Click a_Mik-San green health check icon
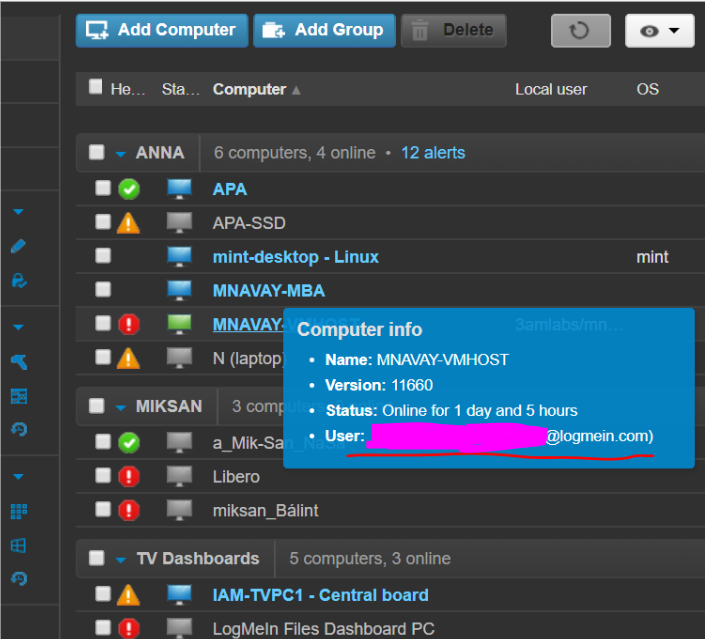This screenshot has height=639, width=705. tap(129, 443)
